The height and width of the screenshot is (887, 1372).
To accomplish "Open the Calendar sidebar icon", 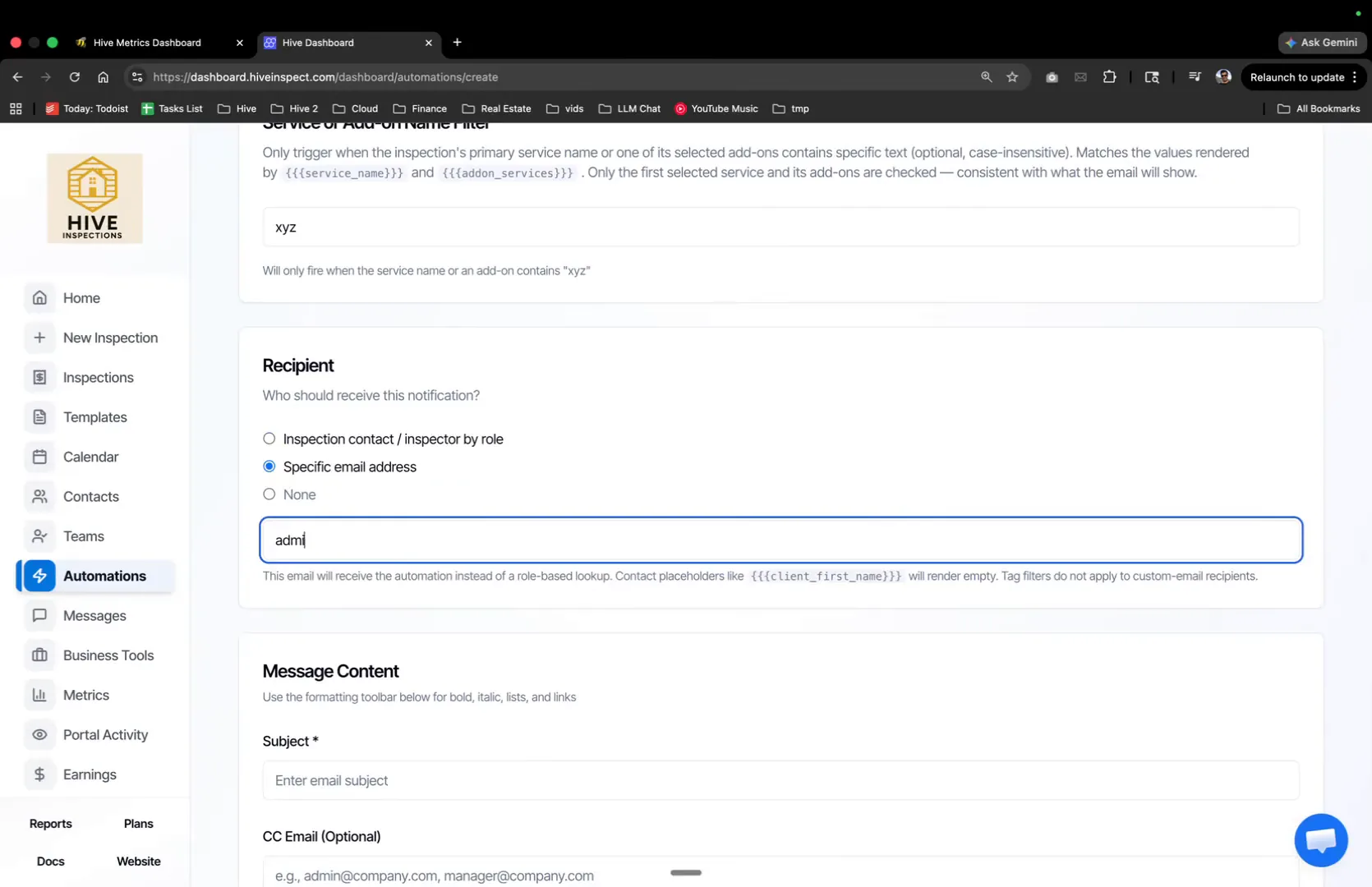I will click(39, 457).
